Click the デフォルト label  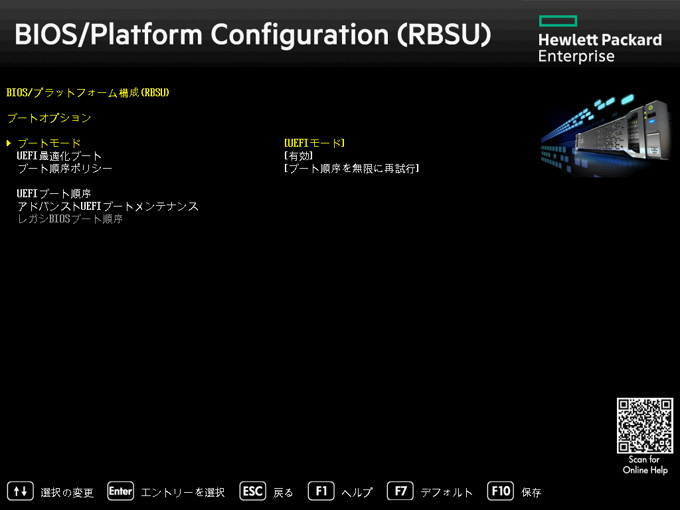[x=447, y=493]
